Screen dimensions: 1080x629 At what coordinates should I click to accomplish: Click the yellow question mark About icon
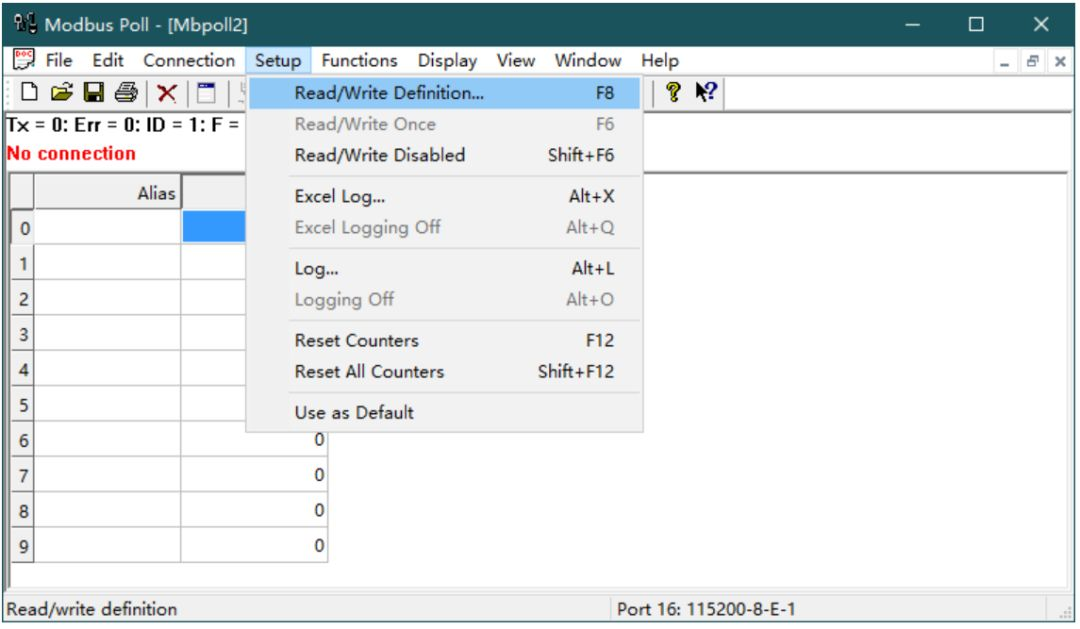[673, 92]
